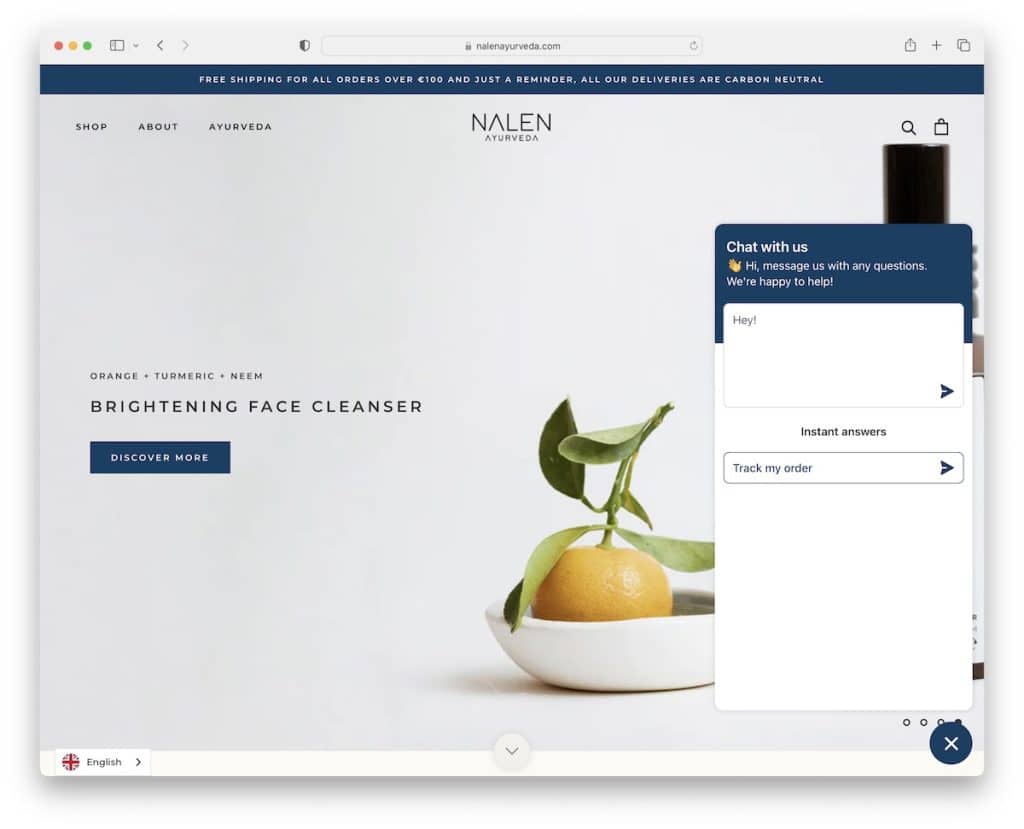
Task: Open the ABOUT menu
Action: point(158,127)
